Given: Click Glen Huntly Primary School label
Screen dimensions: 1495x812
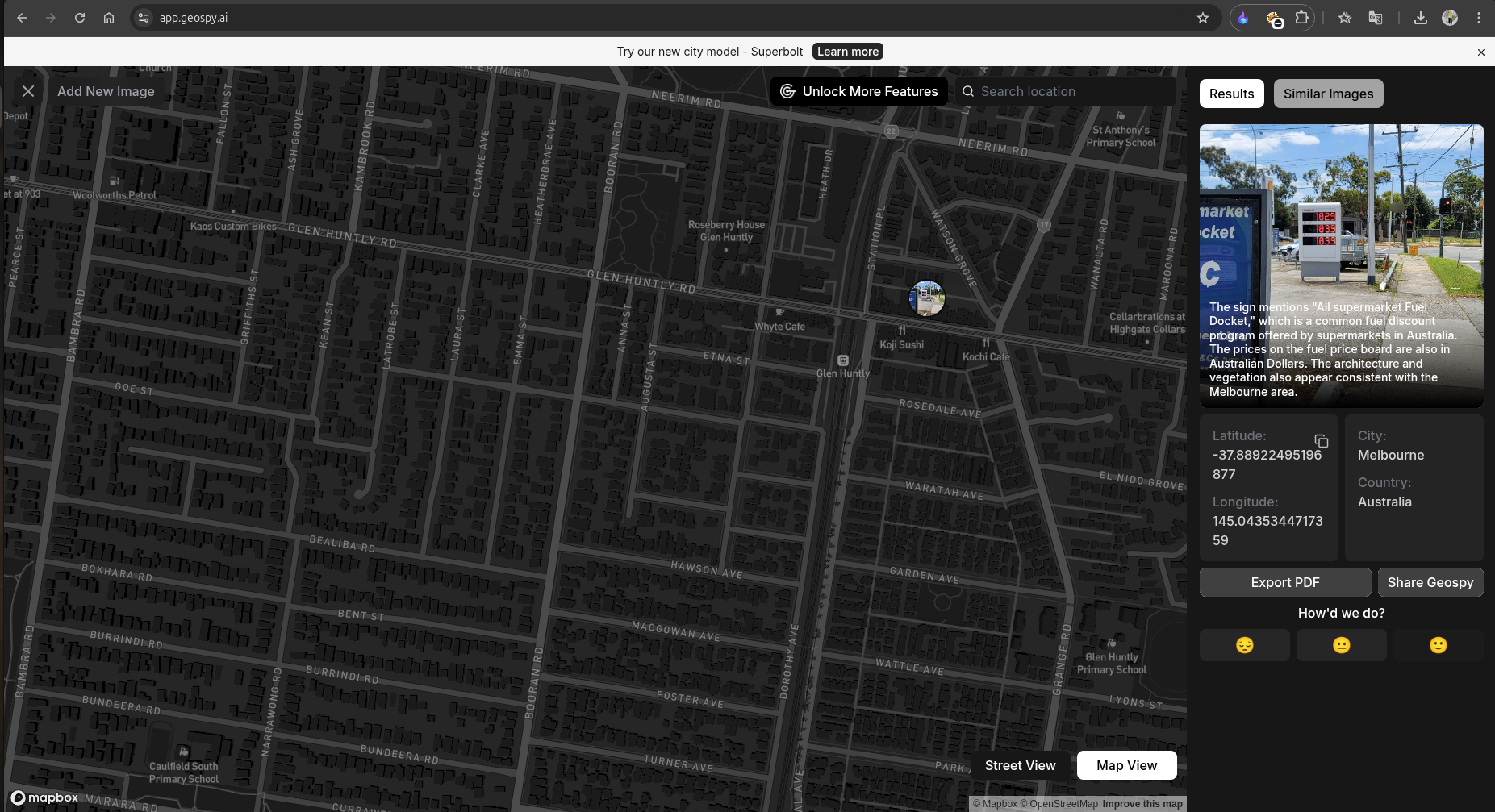Looking at the screenshot, I should tap(1111, 664).
